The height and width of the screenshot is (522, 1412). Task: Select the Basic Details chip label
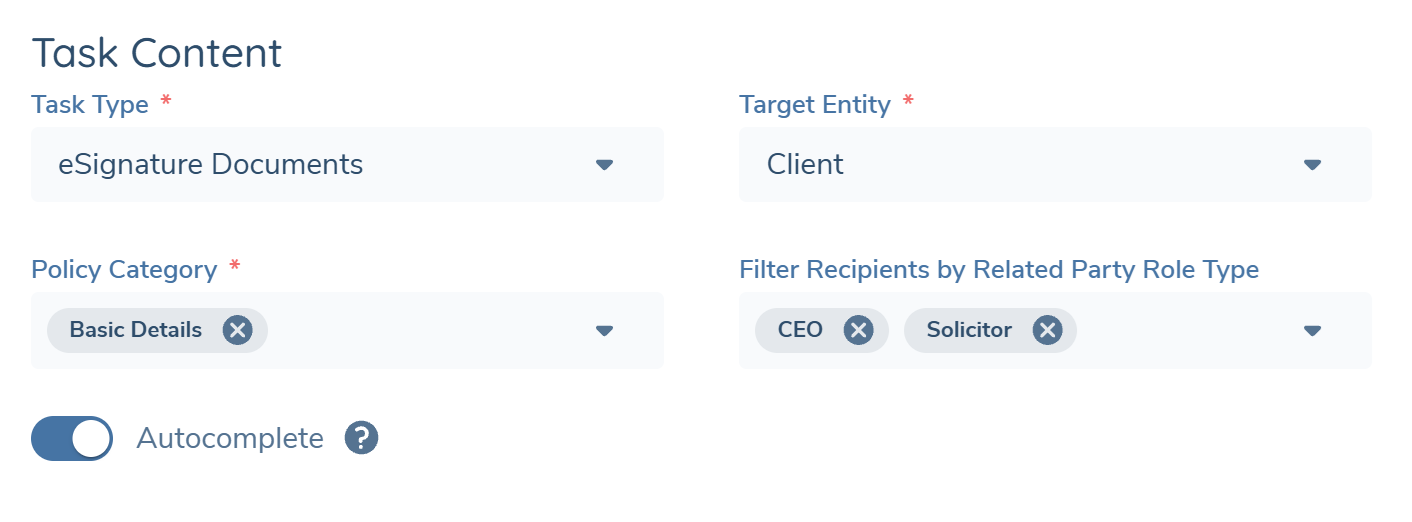[136, 330]
